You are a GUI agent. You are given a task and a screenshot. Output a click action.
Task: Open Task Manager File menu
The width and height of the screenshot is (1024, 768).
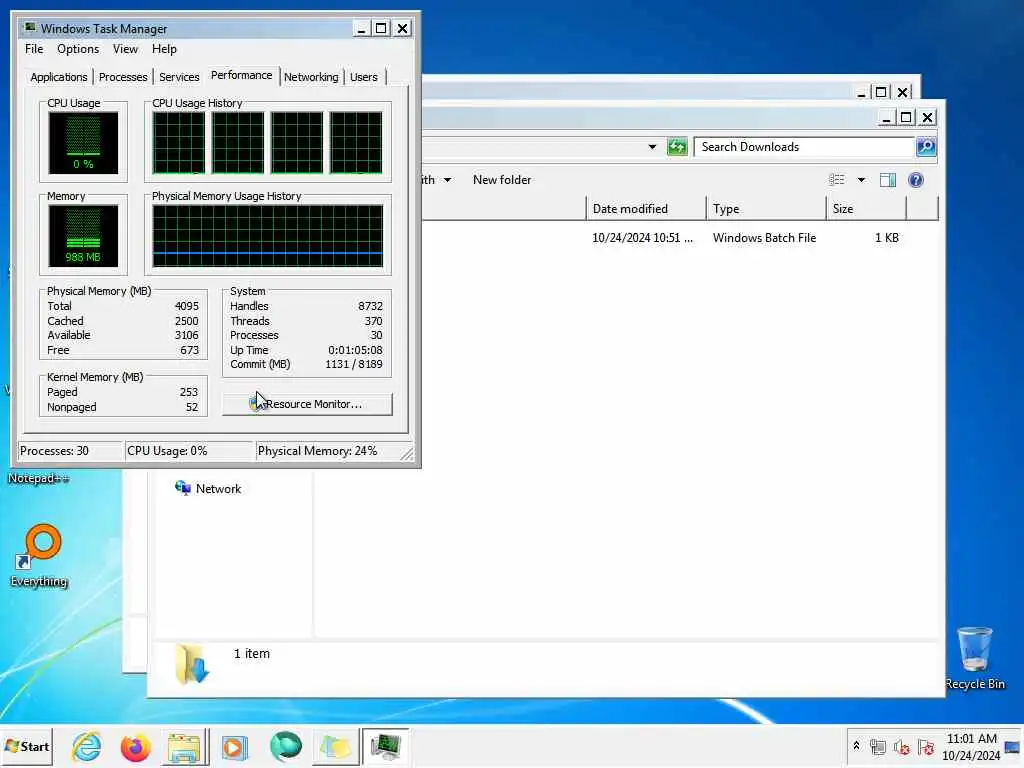(34, 49)
